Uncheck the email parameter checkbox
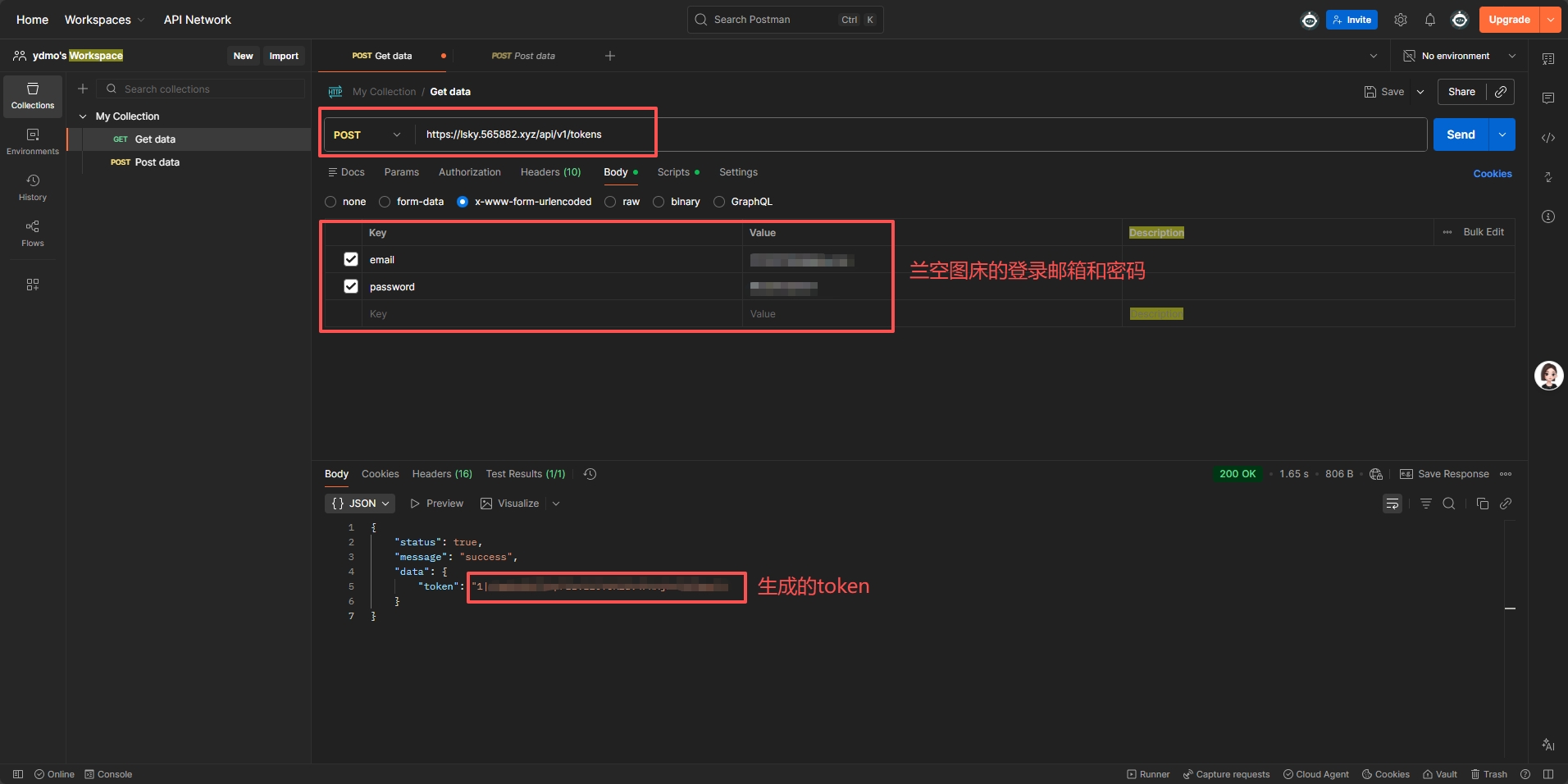This screenshot has height=784, width=1568. tap(351, 259)
